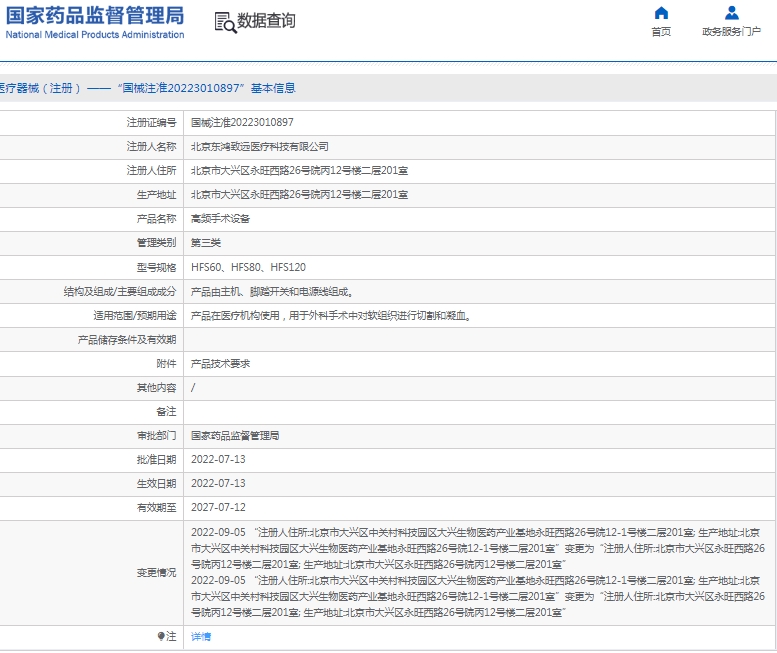Click the 注册证编号 label
This screenshot has width=777, height=653.
[151, 122]
